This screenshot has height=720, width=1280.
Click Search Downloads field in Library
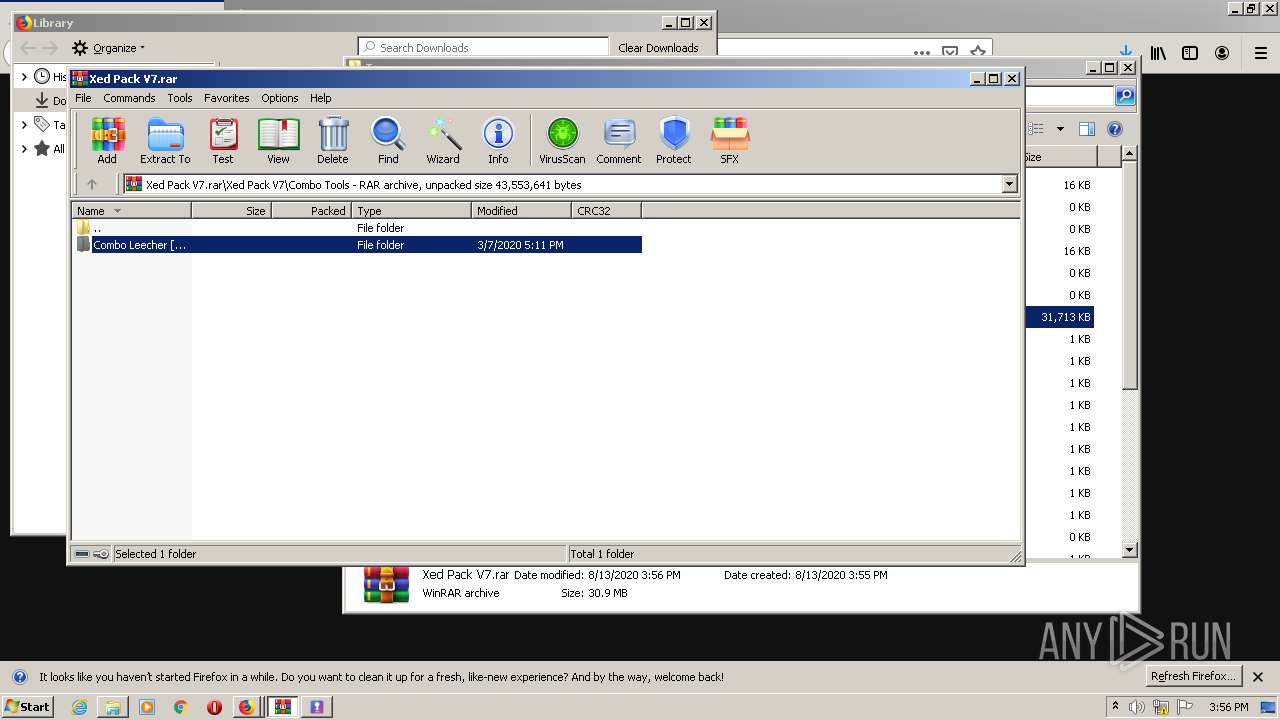(x=484, y=47)
